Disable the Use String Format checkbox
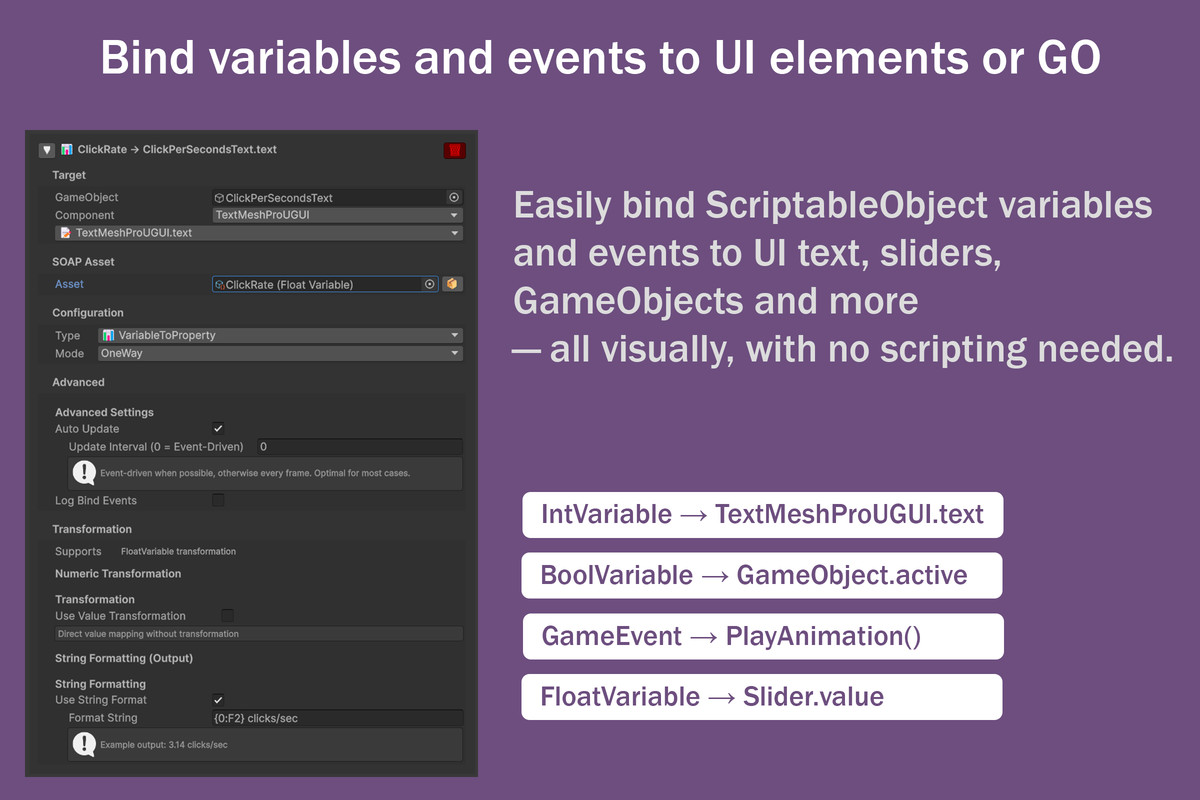The width and height of the screenshot is (1200, 800). click(x=218, y=700)
